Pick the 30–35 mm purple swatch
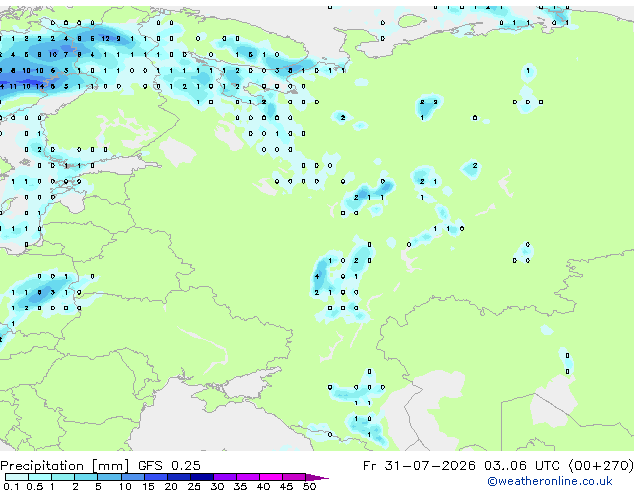This screenshot has width=634, height=490. (225, 477)
